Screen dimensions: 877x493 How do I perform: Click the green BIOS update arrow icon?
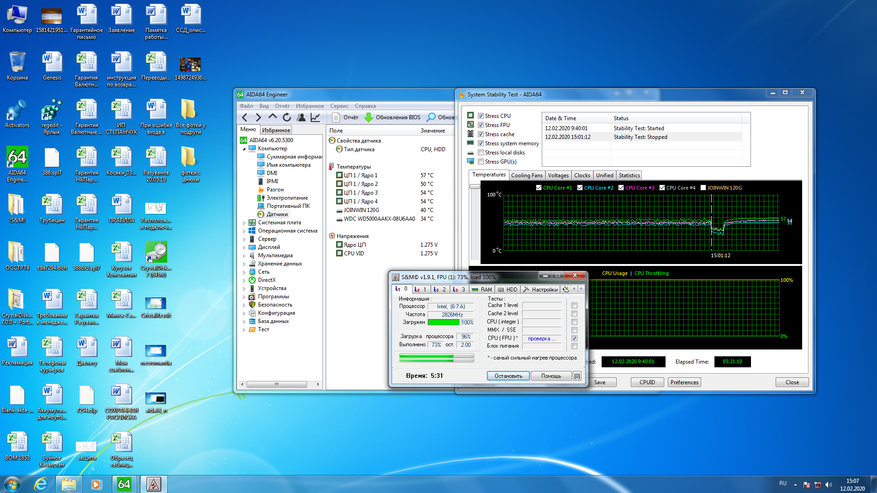click(x=369, y=117)
